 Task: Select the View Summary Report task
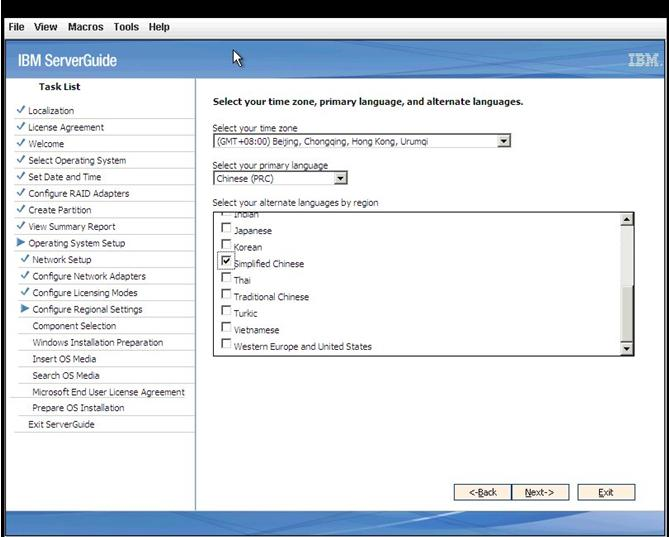pos(72,227)
